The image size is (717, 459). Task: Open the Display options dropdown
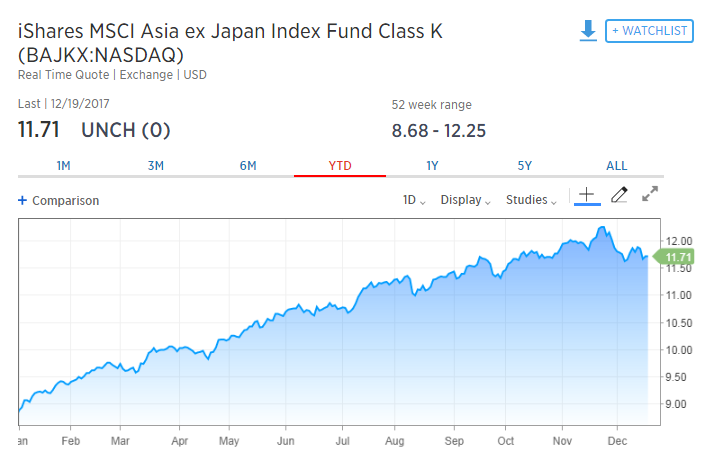coord(465,200)
